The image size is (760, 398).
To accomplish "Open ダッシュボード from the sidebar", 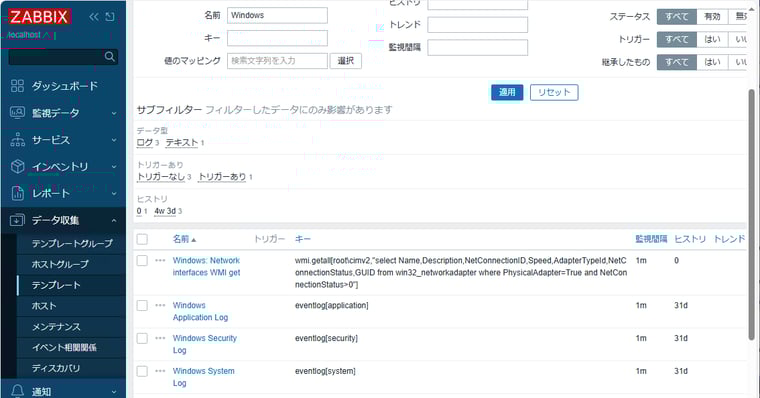I will pyautogui.click(x=64, y=86).
